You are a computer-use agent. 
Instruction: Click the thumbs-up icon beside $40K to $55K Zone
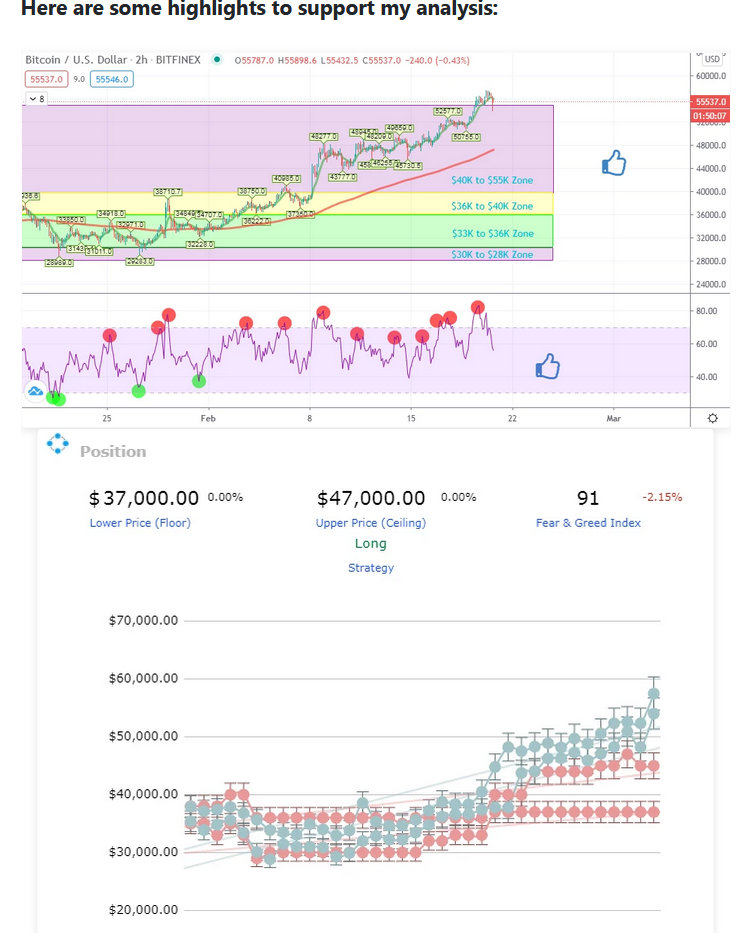(614, 163)
